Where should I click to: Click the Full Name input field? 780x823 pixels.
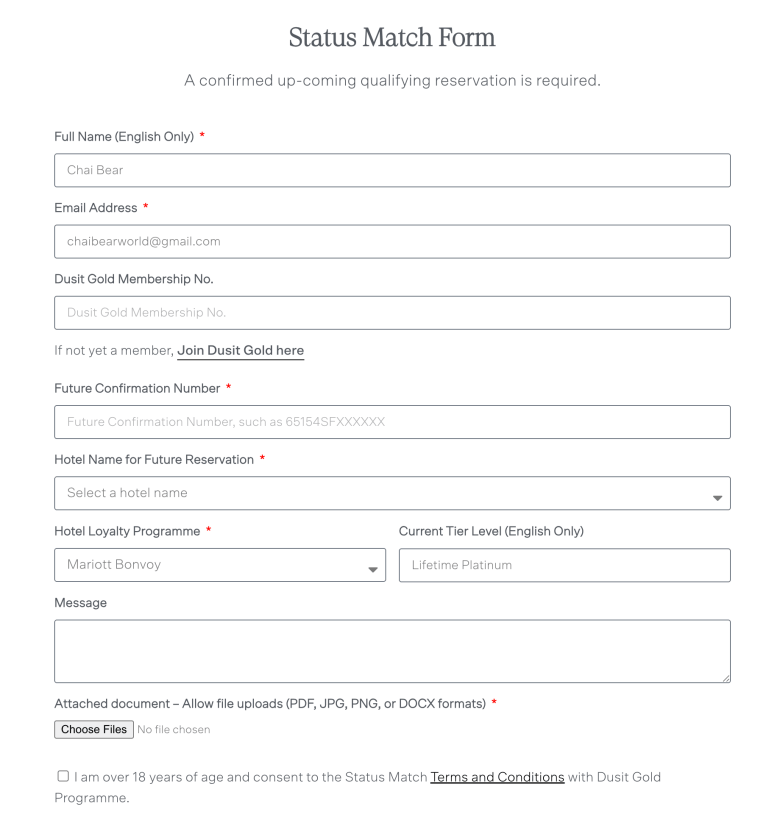pos(392,170)
